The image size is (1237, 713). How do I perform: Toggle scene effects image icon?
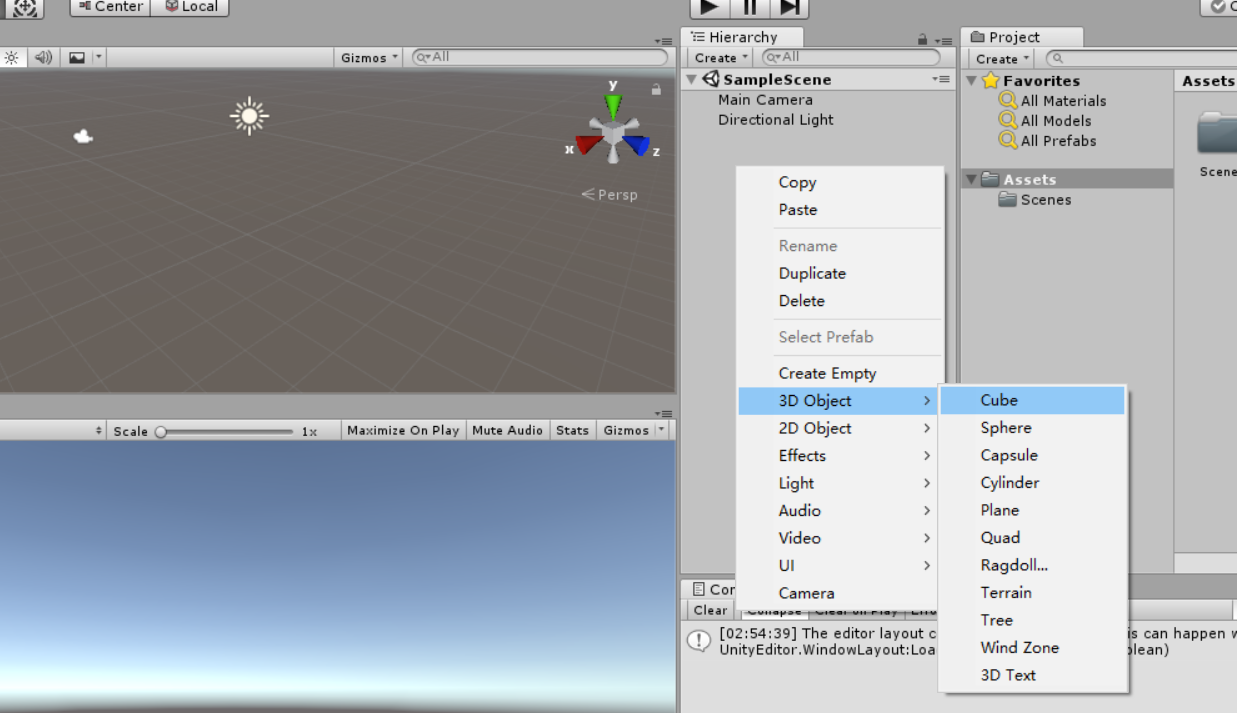click(x=77, y=58)
